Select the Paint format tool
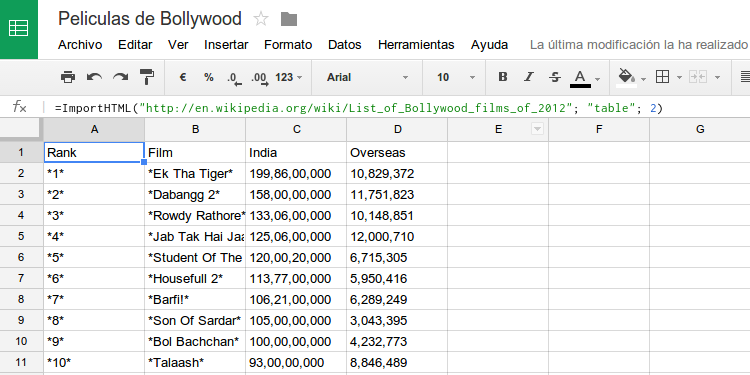 click(x=147, y=77)
